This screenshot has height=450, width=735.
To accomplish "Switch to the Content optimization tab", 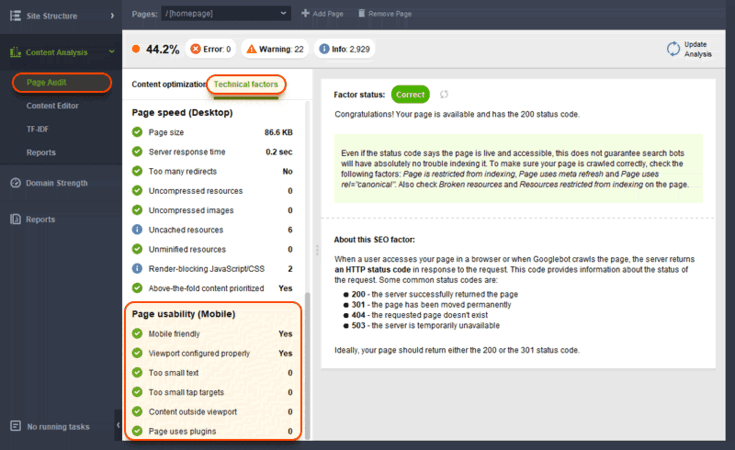I will coord(169,85).
